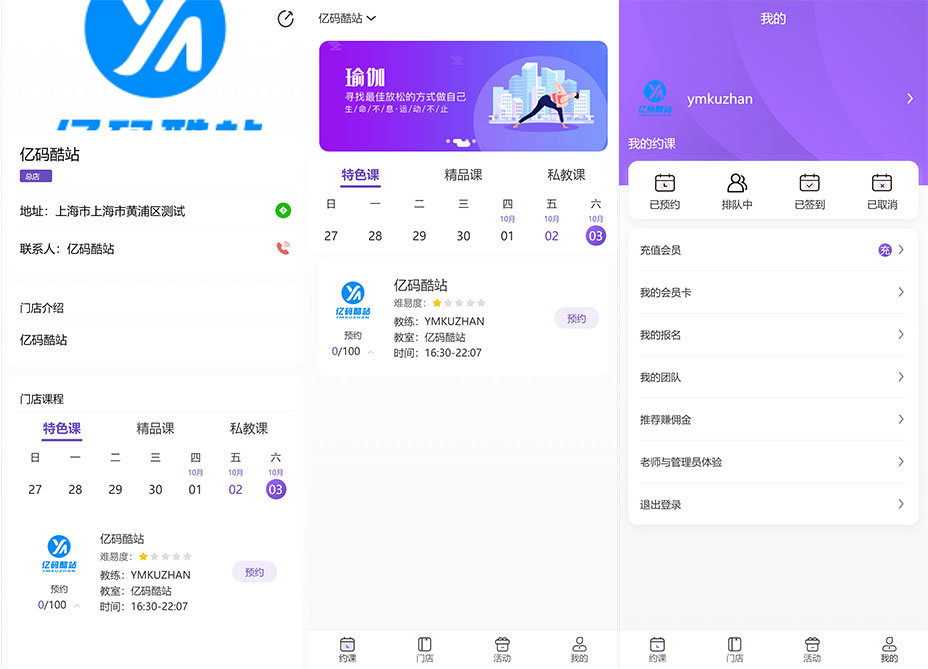The image size is (928, 669).
Task: Tap the 充 recharge badge icon
Action: [885, 250]
